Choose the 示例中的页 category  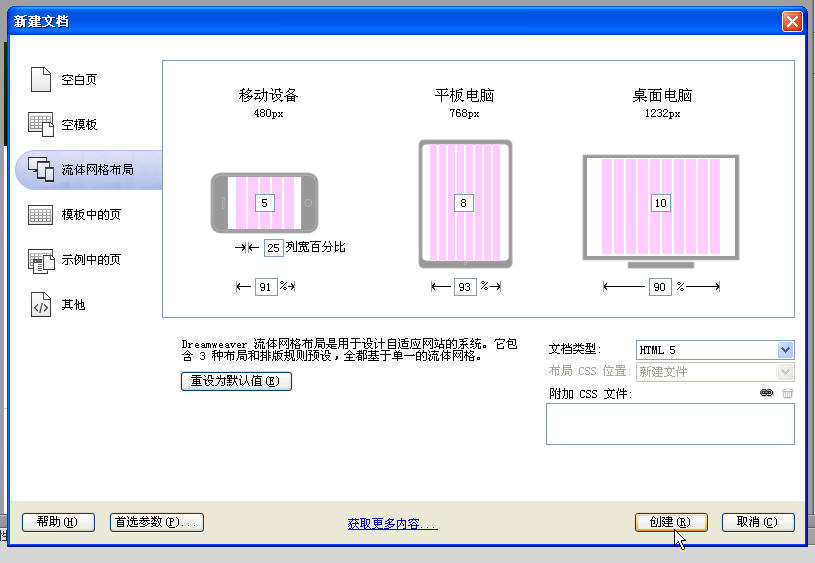point(91,259)
